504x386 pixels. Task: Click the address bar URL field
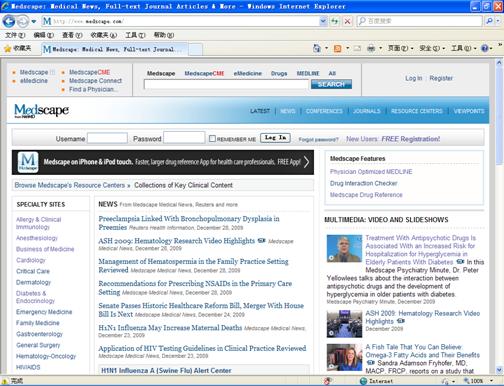[180, 21]
